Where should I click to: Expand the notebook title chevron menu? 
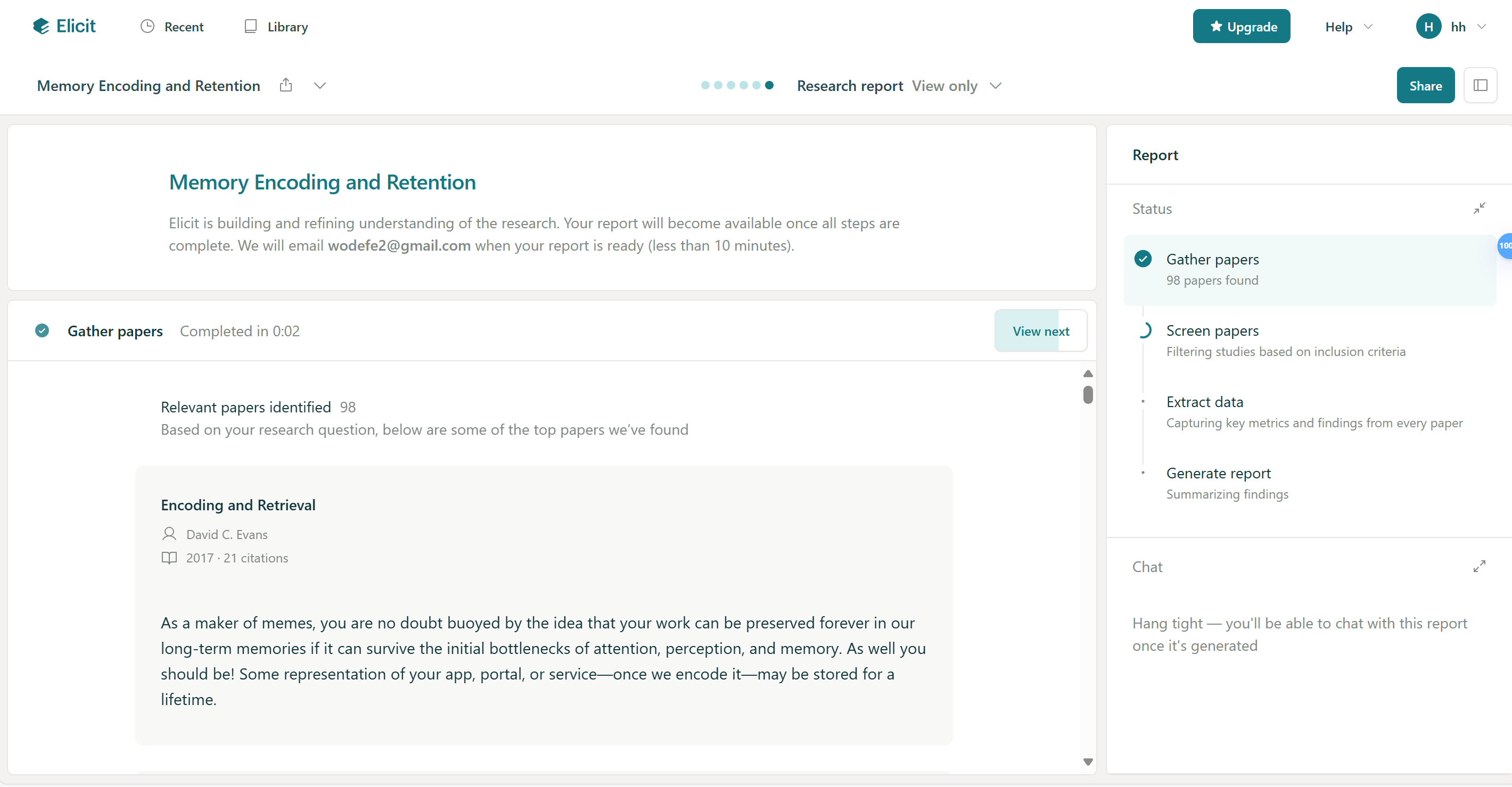320,86
